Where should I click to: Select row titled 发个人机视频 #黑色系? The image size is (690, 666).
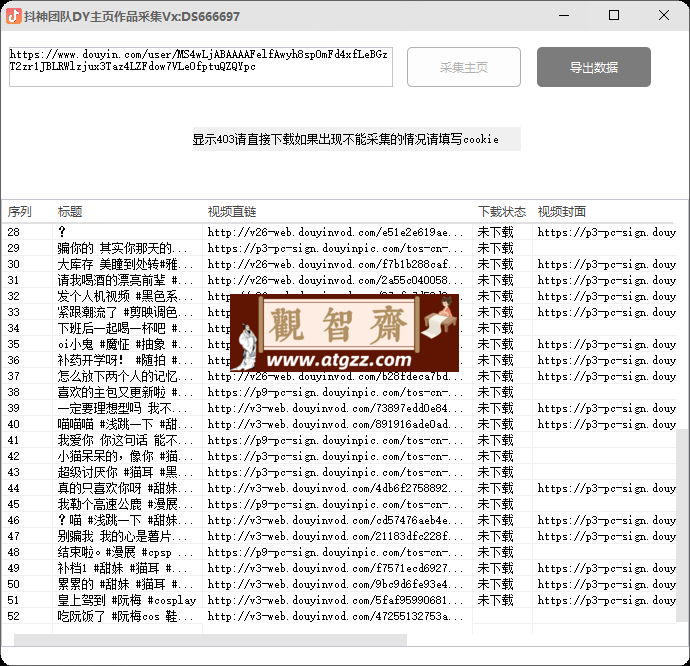pyautogui.click(x=339, y=296)
